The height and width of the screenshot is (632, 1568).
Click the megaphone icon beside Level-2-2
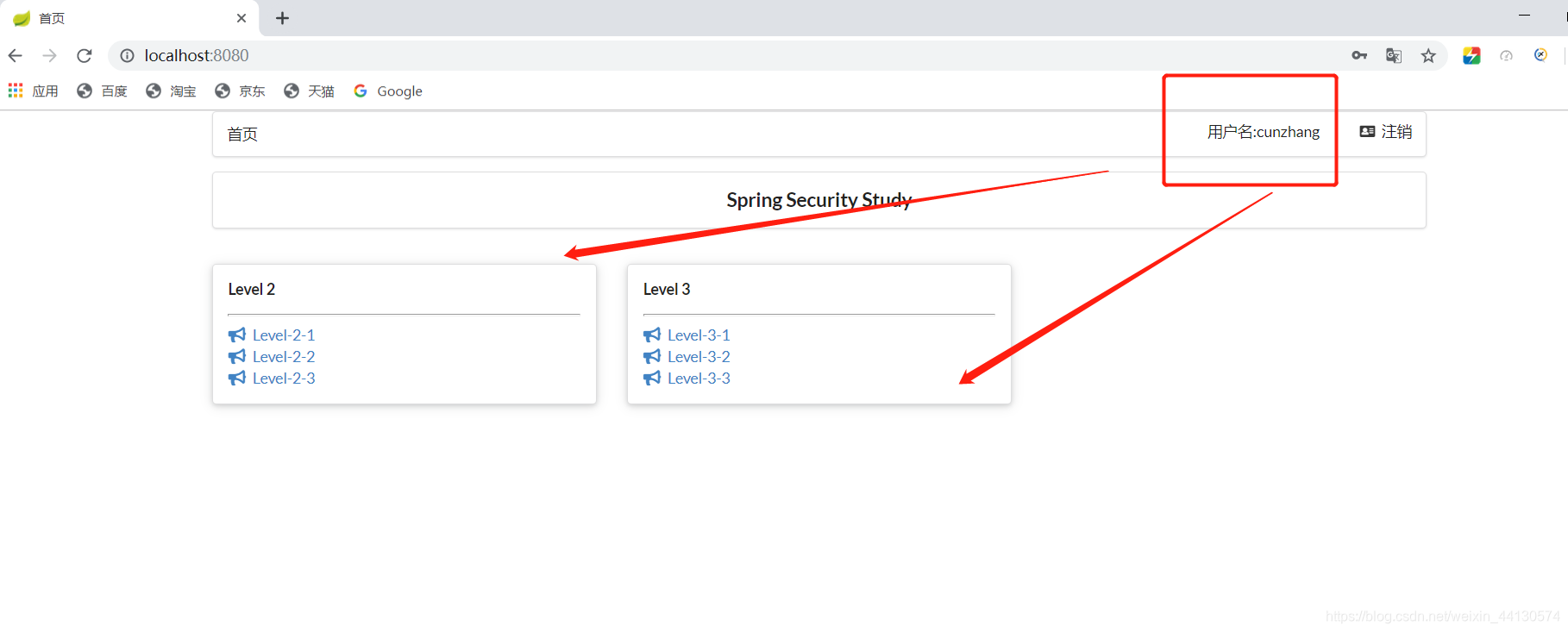[237, 356]
